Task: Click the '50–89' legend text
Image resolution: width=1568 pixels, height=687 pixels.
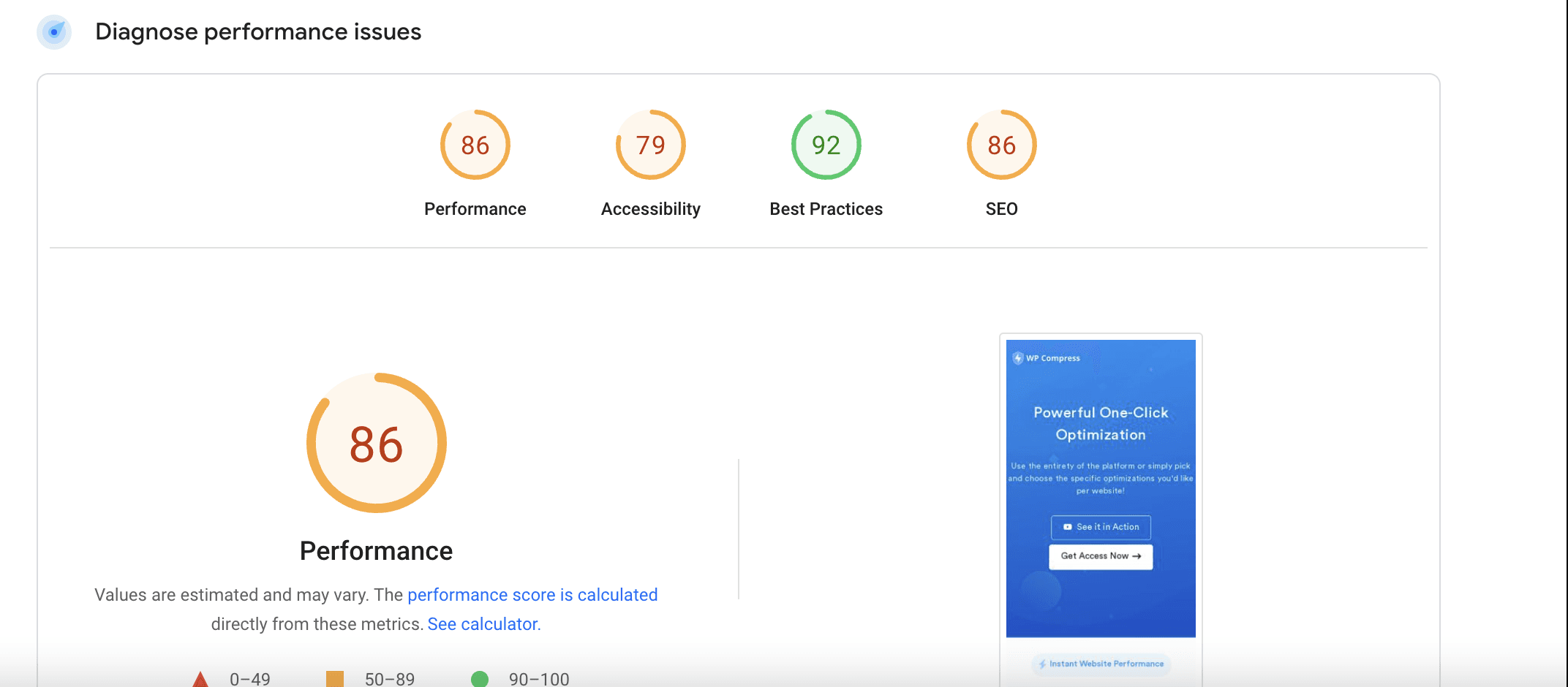Action: (x=390, y=679)
